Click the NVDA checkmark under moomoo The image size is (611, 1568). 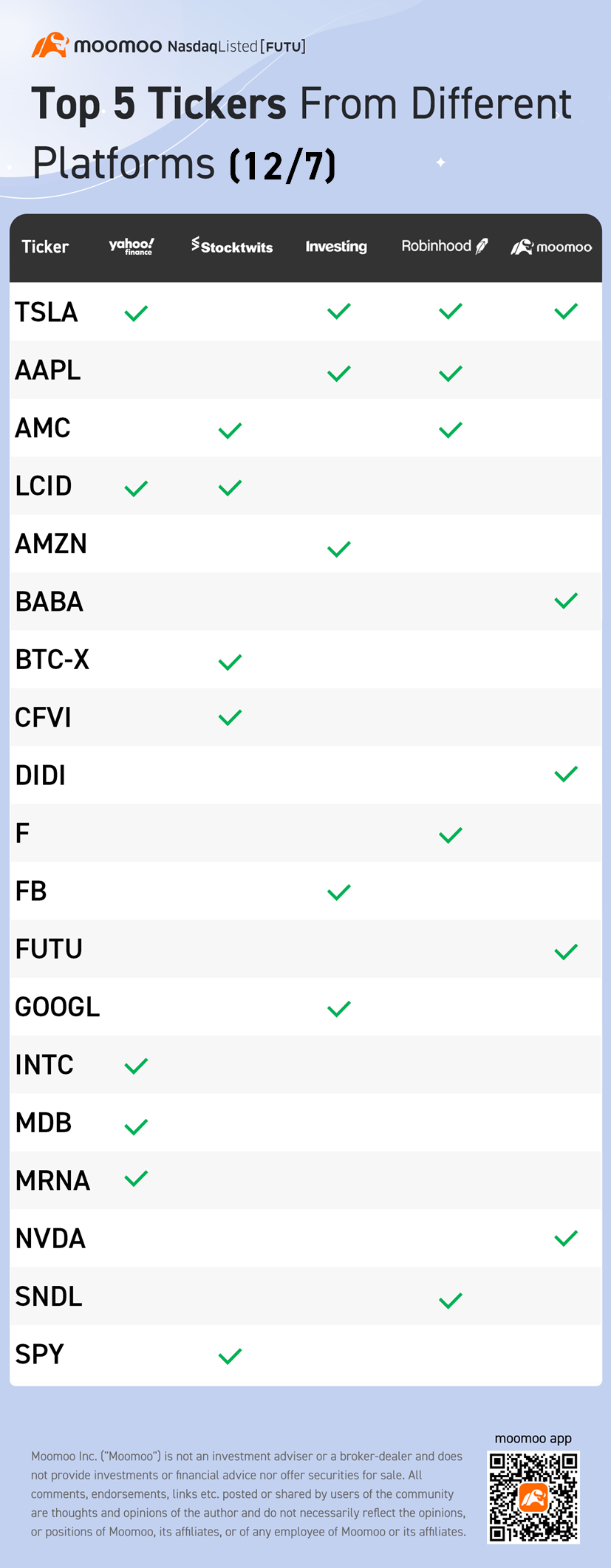tap(566, 1238)
